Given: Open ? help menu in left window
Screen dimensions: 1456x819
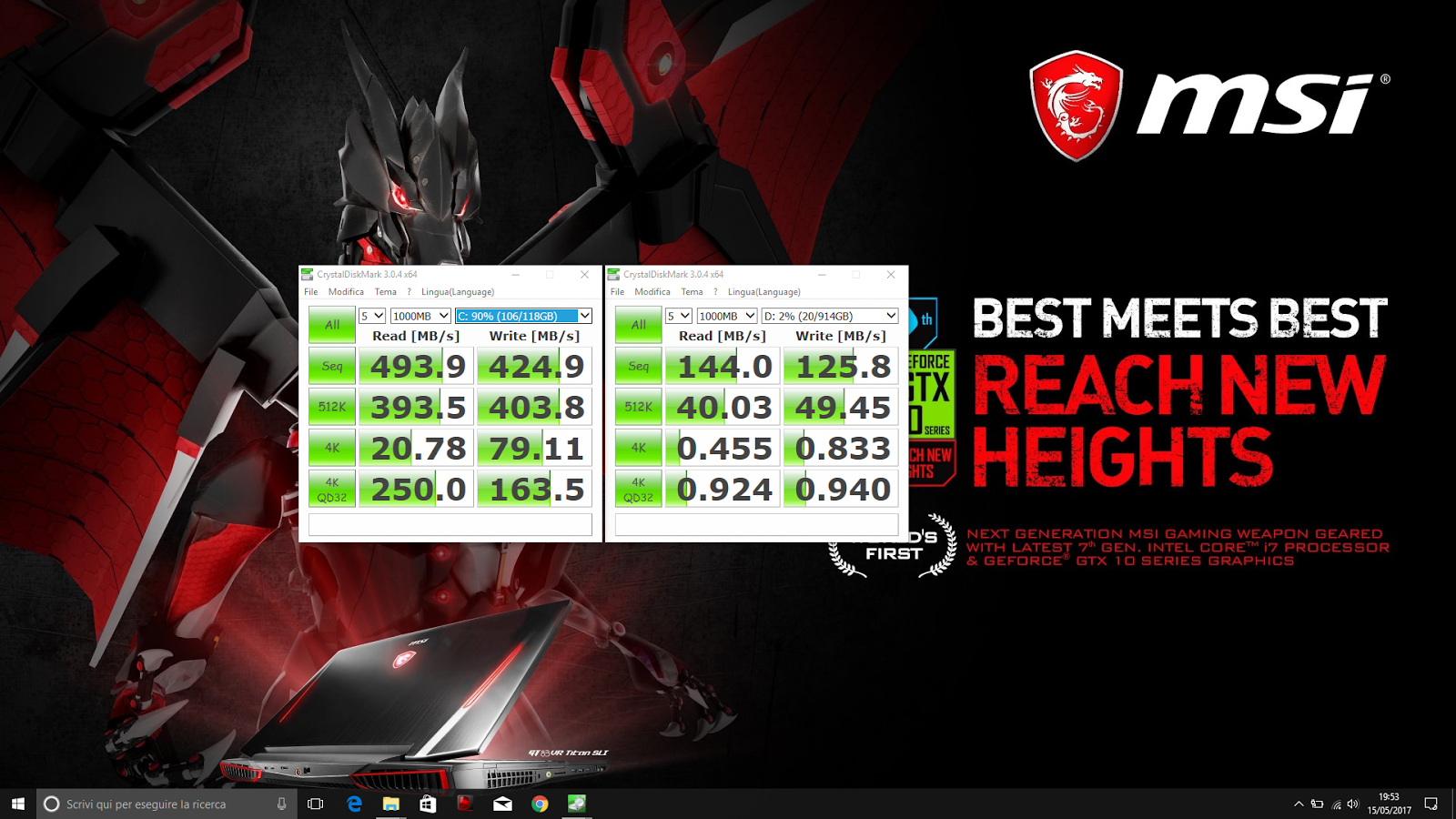Looking at the screenshot, I should click(409, 292).
